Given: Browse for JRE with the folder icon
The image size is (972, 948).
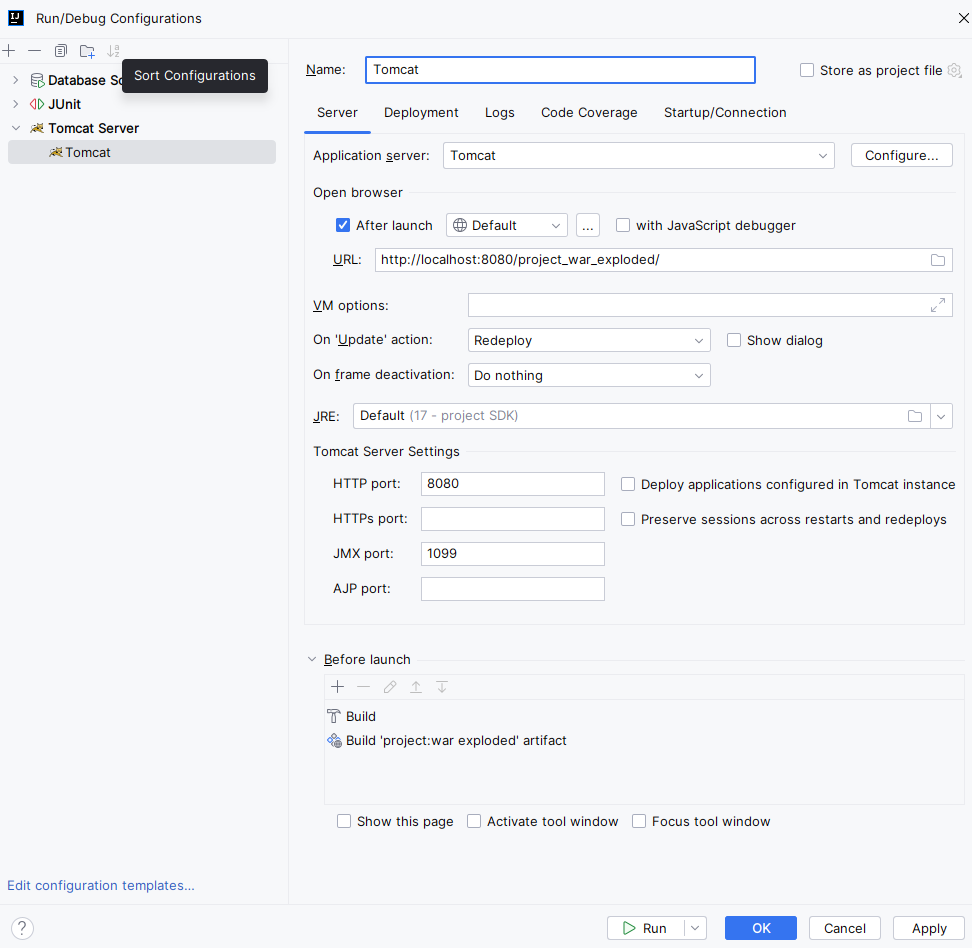Looking at the screenshot, I should tap(915, 416).
